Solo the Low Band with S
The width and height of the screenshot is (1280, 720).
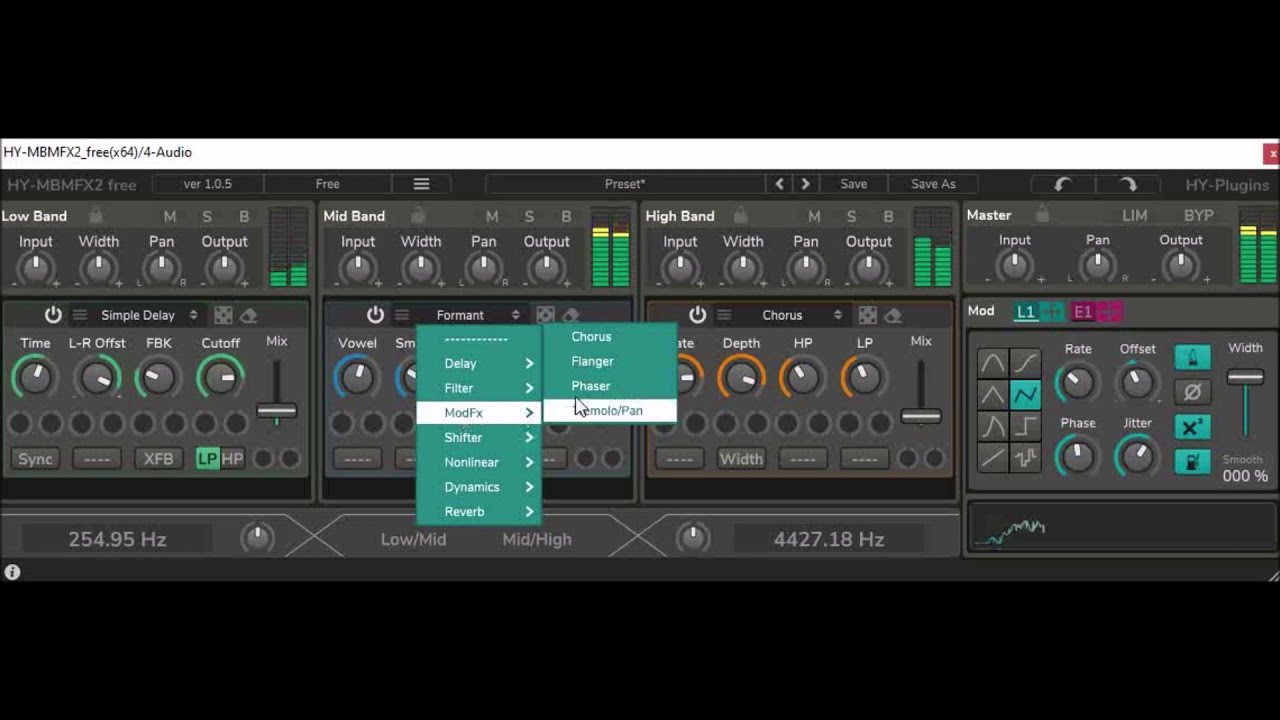coord(207,216)
